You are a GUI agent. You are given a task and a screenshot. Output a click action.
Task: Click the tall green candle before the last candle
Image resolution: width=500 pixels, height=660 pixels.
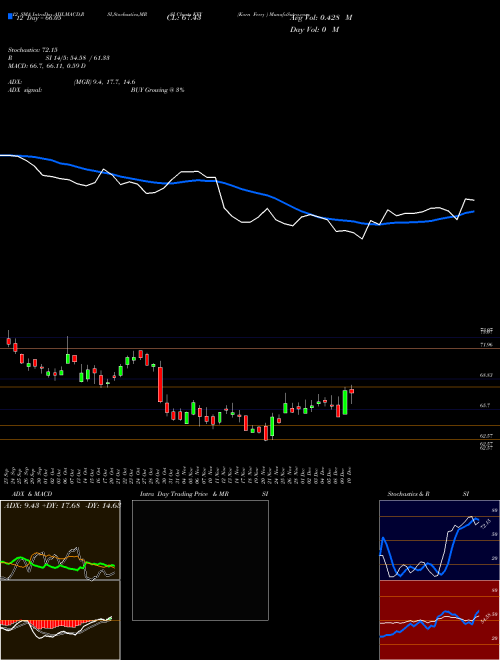pyautogui.click(x=345, y=402)
